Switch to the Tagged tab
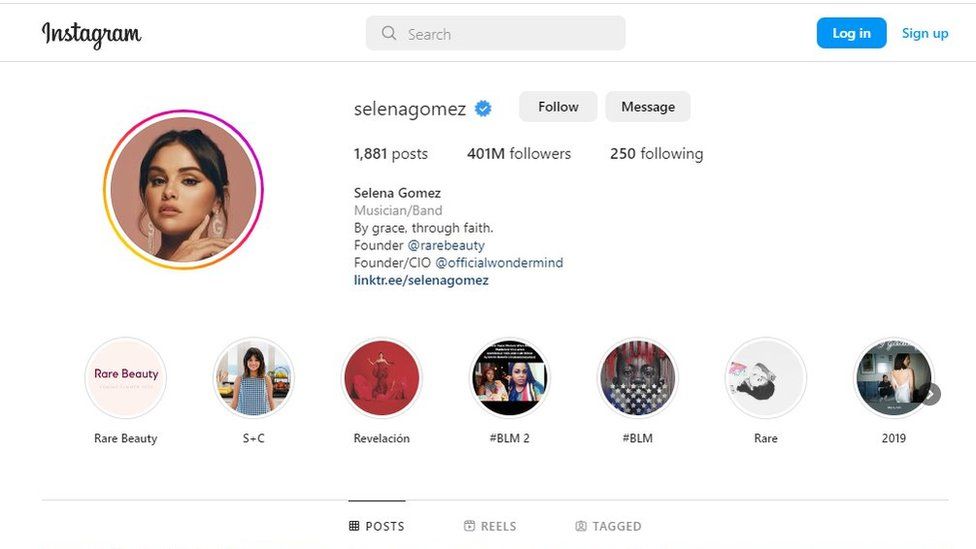 pos(608,526)
